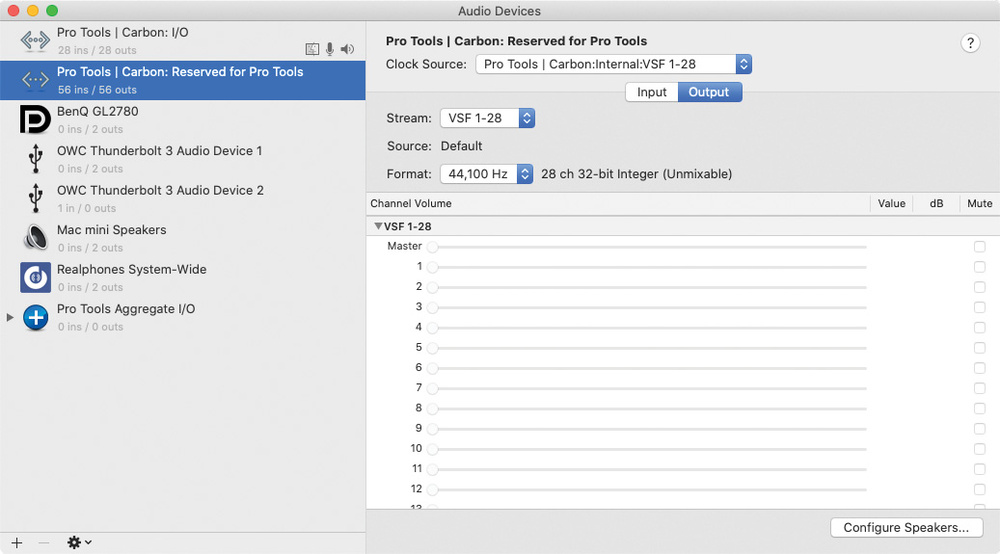Click the alert sound indicator icon on Carbon I/O
Viewport: 1000px width, 554px height.
pyautogui.click(x=312, y=49)
